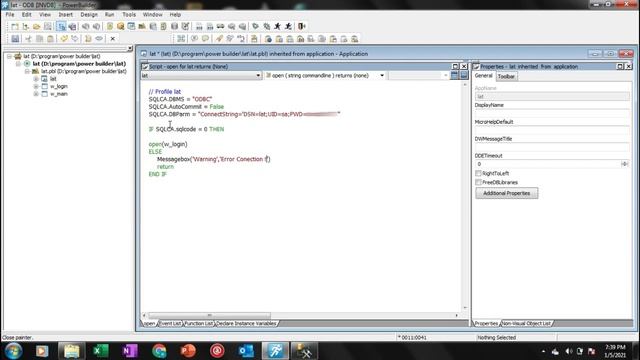Screen dimensions: 640x360
Task: Select w_main in the system tree
Action: (59, 93)
